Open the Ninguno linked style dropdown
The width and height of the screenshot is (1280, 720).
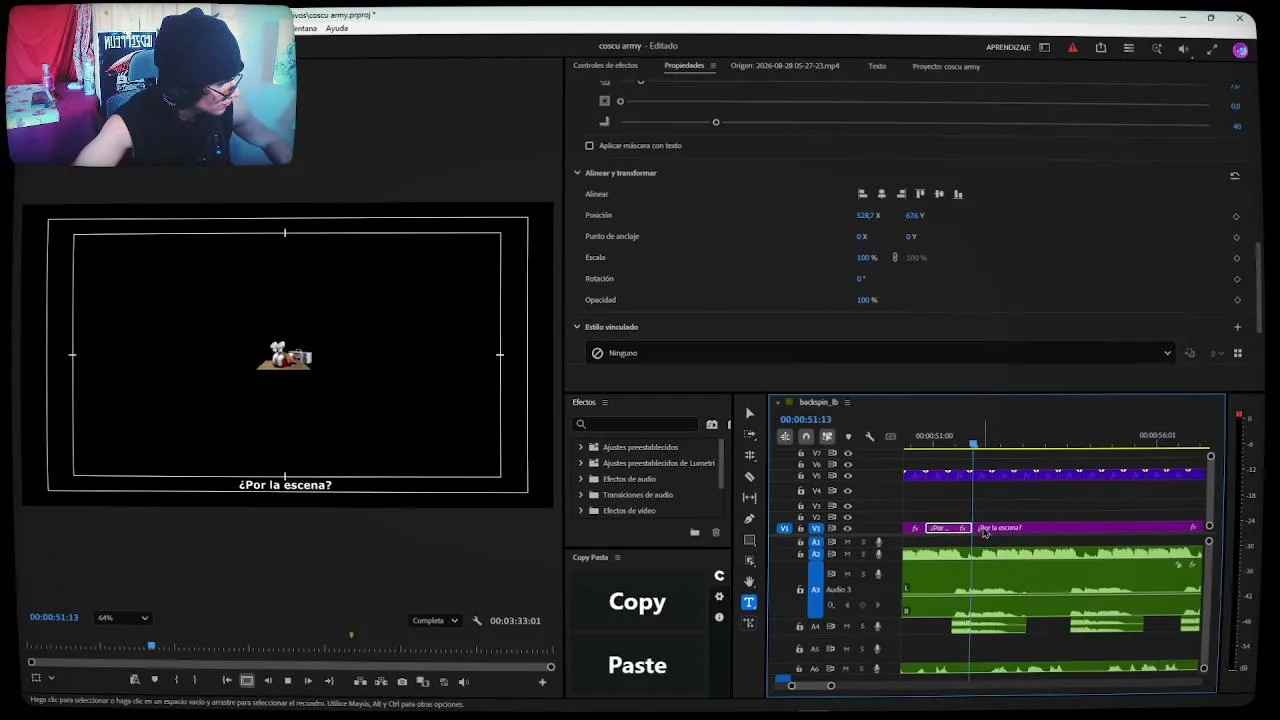880,353
